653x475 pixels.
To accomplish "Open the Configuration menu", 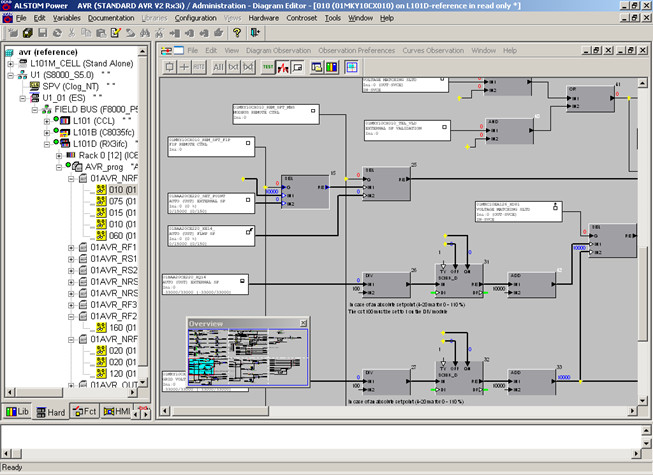I will 194,18.
